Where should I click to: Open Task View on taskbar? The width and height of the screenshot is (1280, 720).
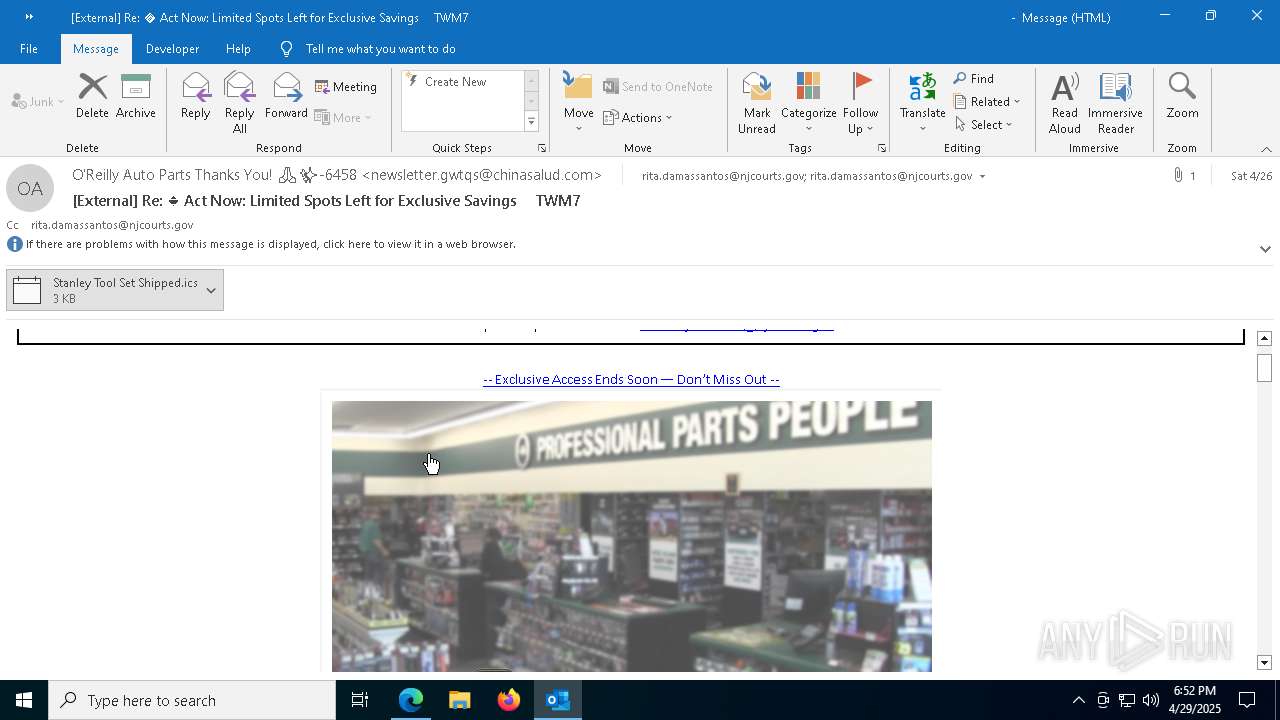[x=360, y=700]
